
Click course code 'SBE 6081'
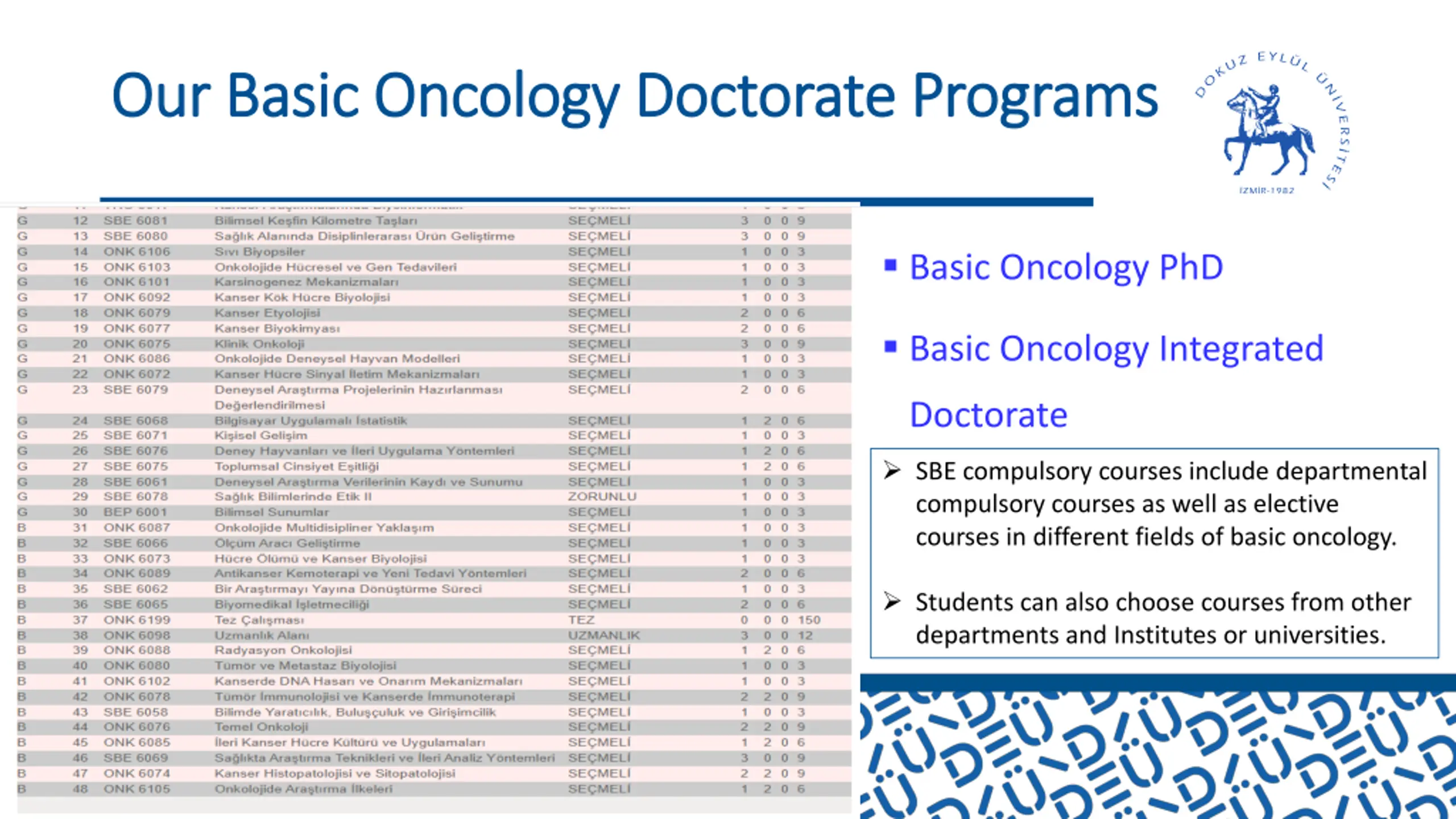[135, 221]
